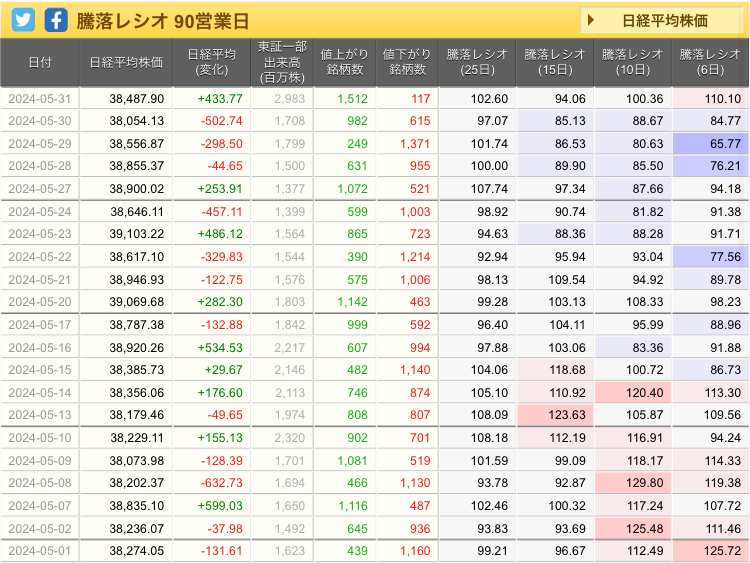750x563 pixels.
Task: Open the 日経平均株価 button
Action: [x=662, y=21]
